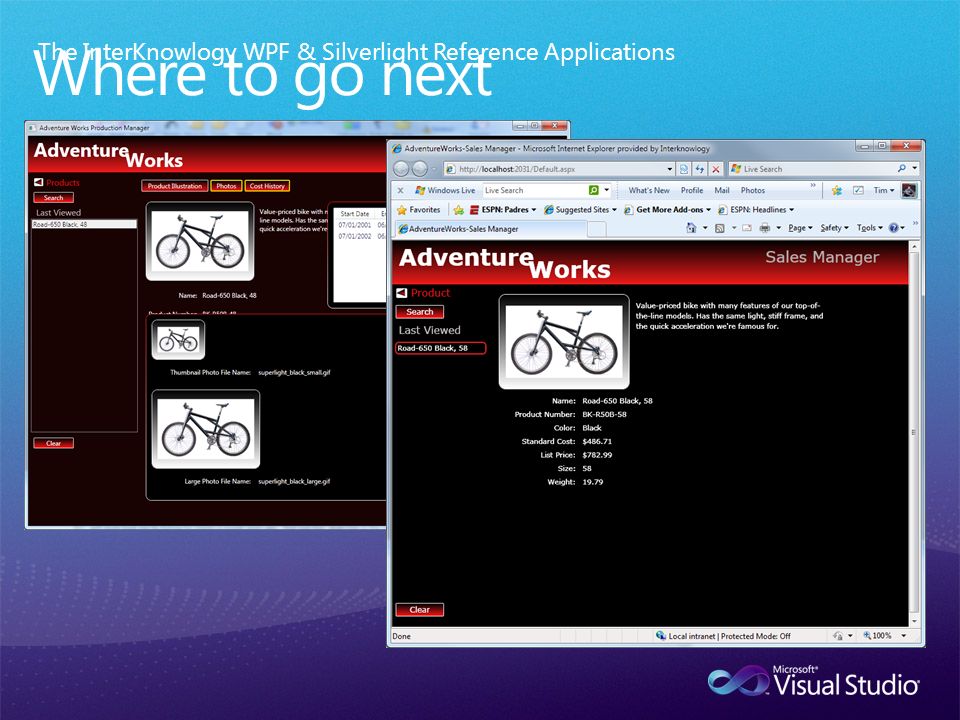Viewport: 960px width, 720px height.
Task: Select the AdventureWorks-Sales Manager browser tab
Action: click(492, 229)
